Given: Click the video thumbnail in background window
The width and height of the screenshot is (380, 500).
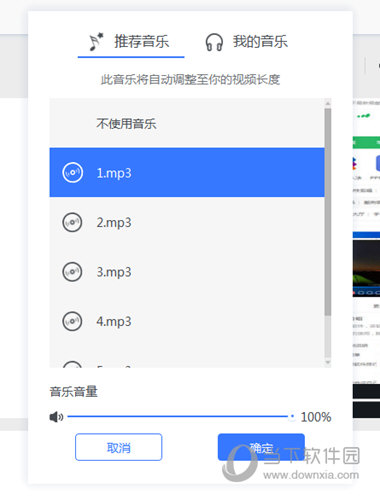Looking at the screenshot, I should coord(366,268).
